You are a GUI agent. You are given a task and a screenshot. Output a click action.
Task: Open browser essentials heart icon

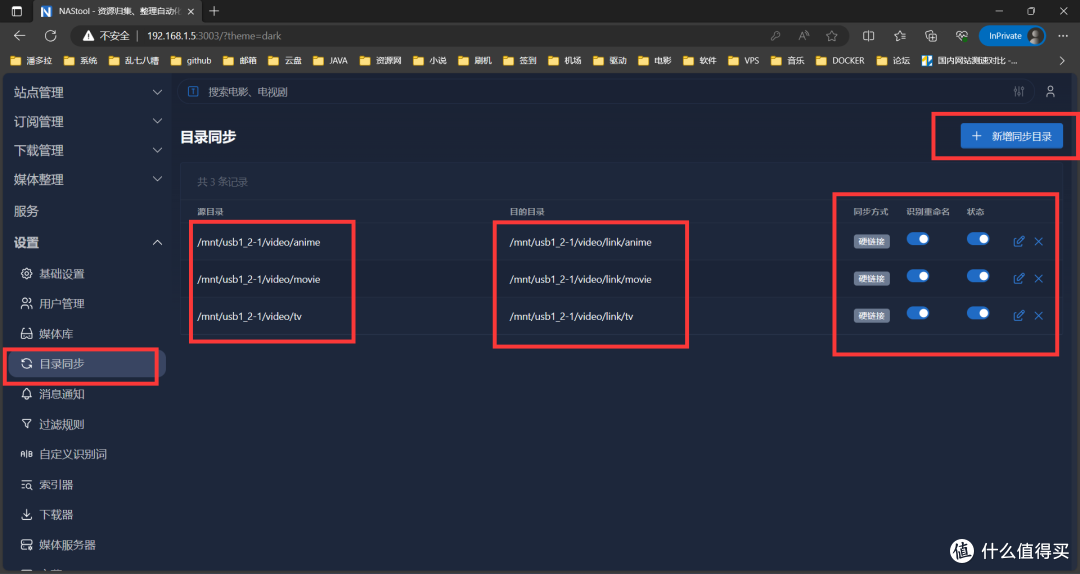click(x=962, y=36)
